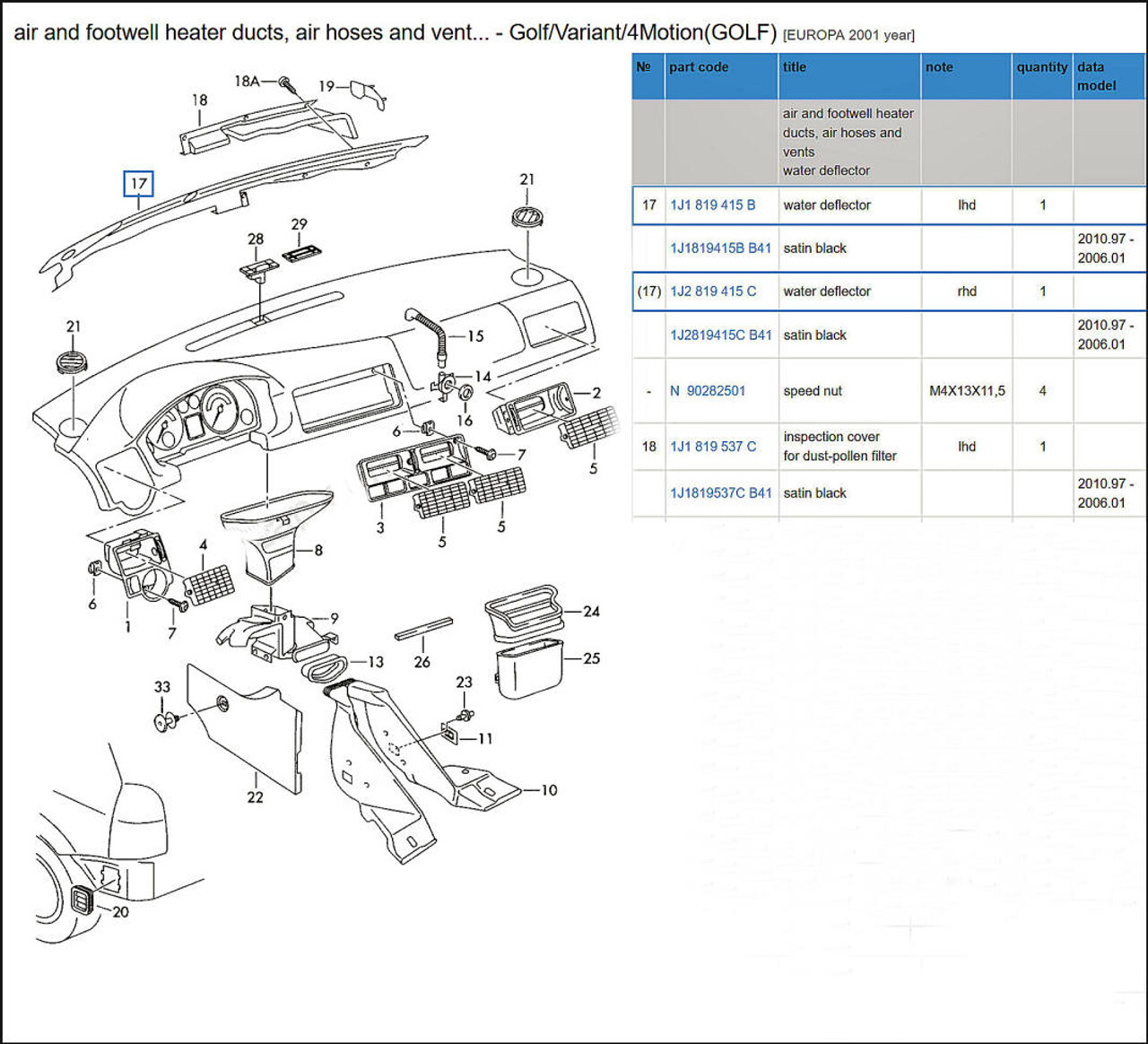Click the "rhd" note cell
This screenshot has width=1148, height=1044.
(x=967, y=291)
